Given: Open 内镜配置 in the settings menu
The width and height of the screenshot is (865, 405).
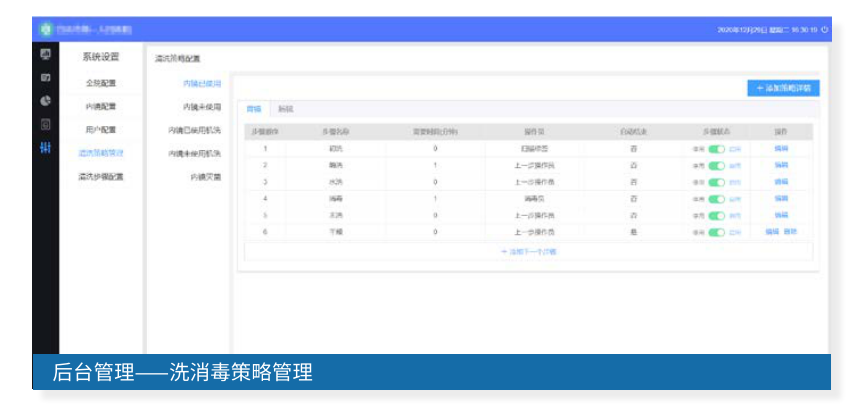Looking at the screenshot, I should [x=100, y=106].
